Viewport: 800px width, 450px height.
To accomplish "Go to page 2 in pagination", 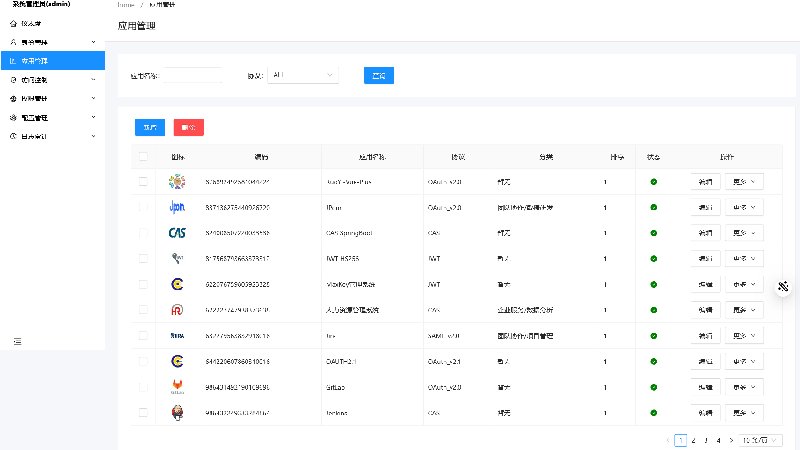I will pyautogui.click(x=693, y=440).
